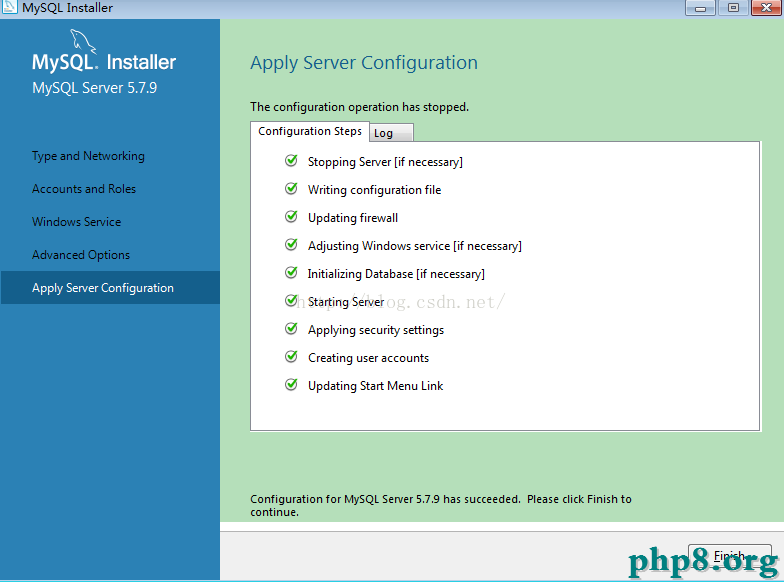Image resolution: width=784 pixels, height=582 pixels.
Task: Maximize the MySQL Installer window
Action: tap(733, 8)
